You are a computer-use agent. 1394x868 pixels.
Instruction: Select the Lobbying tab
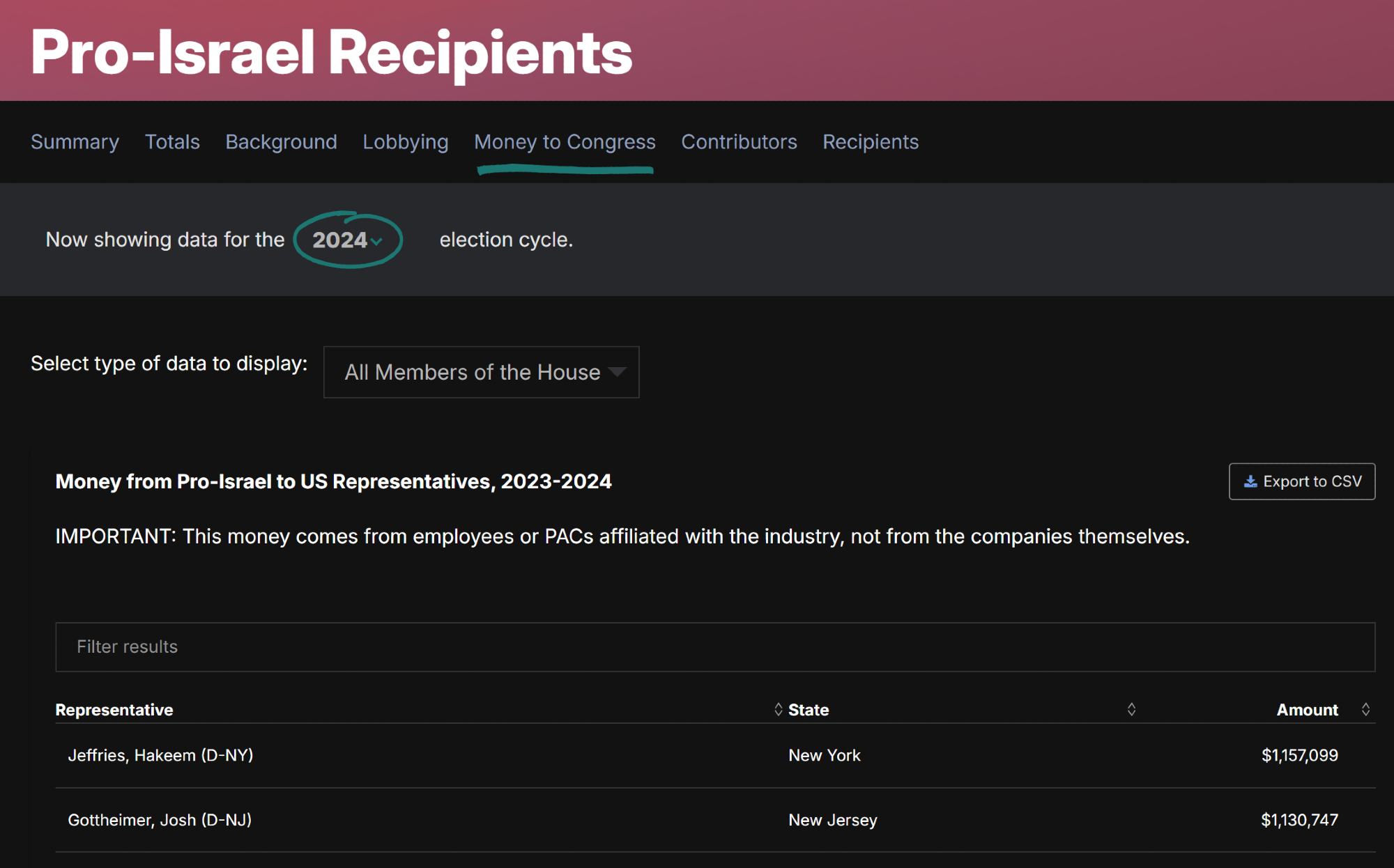[405, 141]
